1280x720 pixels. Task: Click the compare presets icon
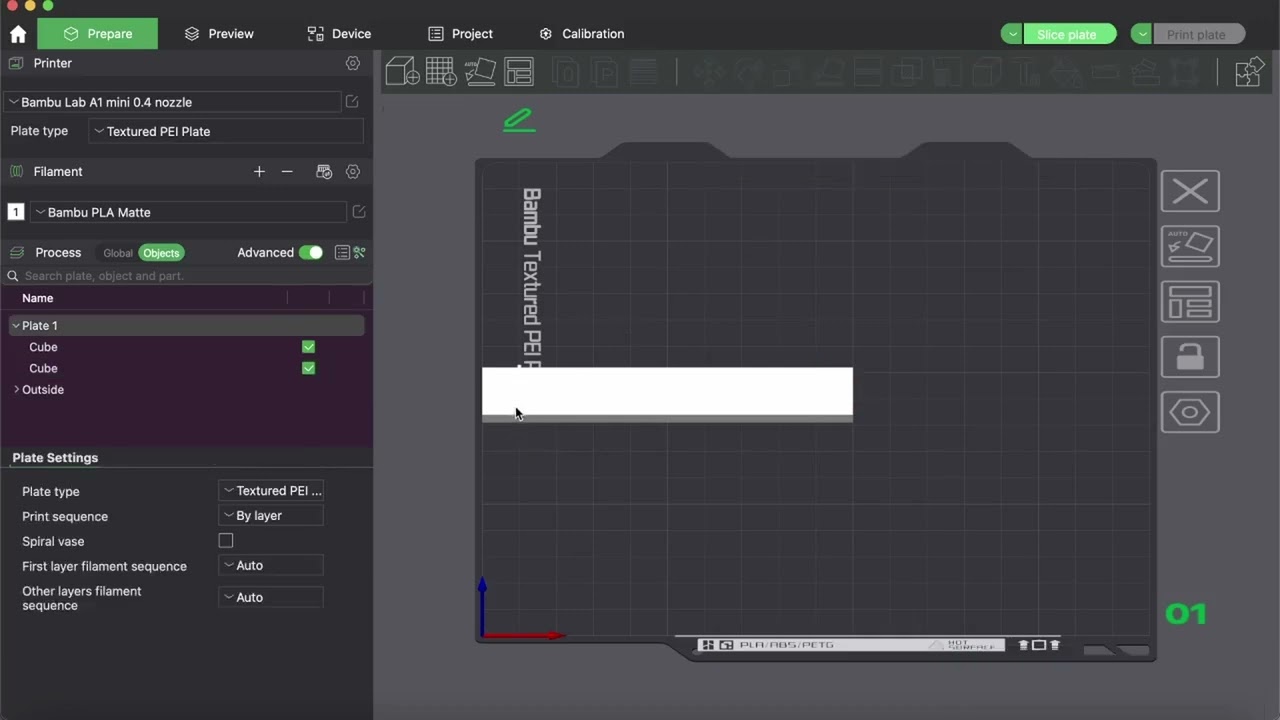point(359,253)
